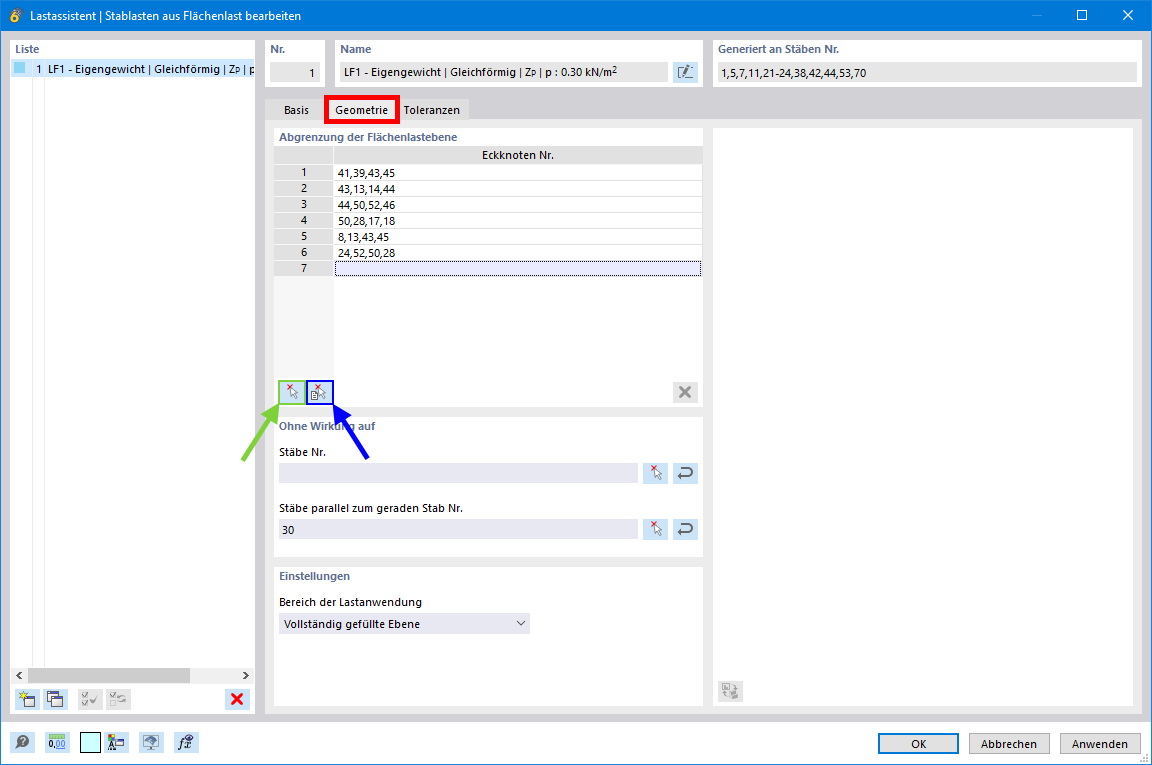The image size is (1152, 765).
Task: Open units and decimal places settings
Action: click(x=57, y=742)
